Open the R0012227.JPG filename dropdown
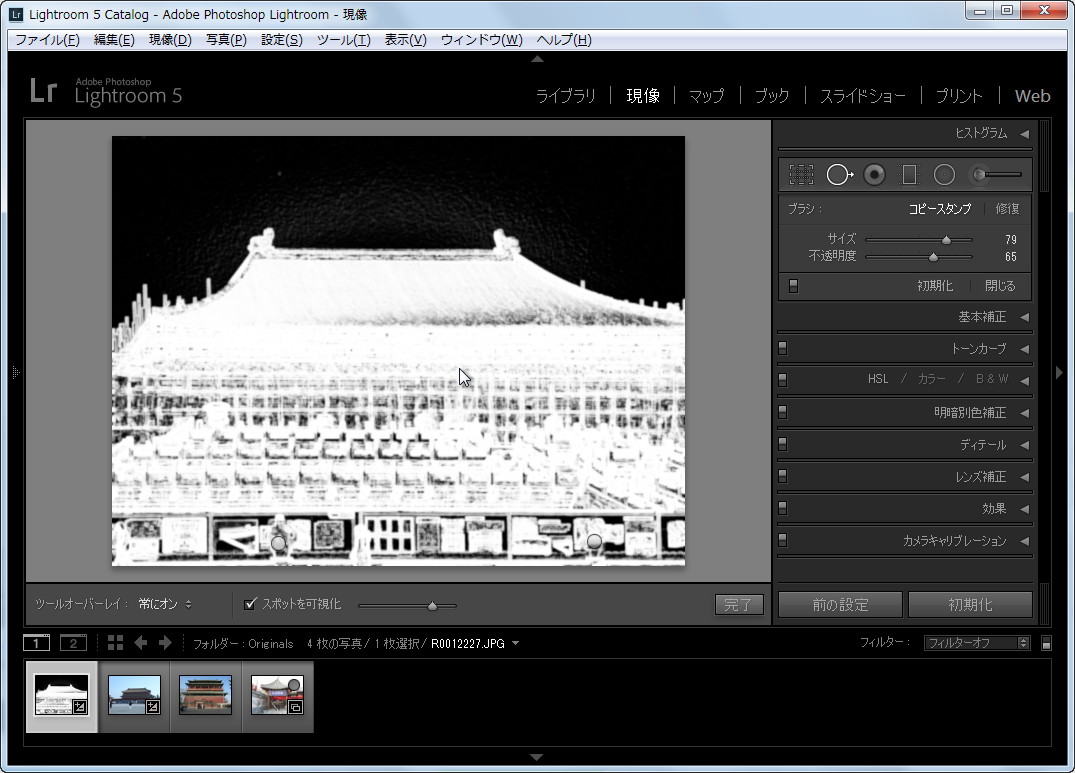The width and height of the screenshot is (1075, 773). [x=515, y=643]
